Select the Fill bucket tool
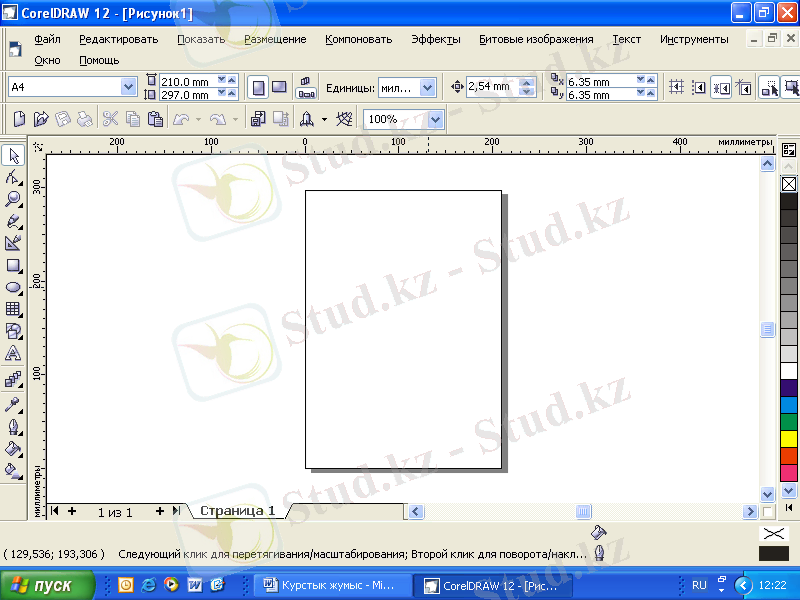Image resolution: width=800 pixels, height=600 pixels. click(13, 448)
